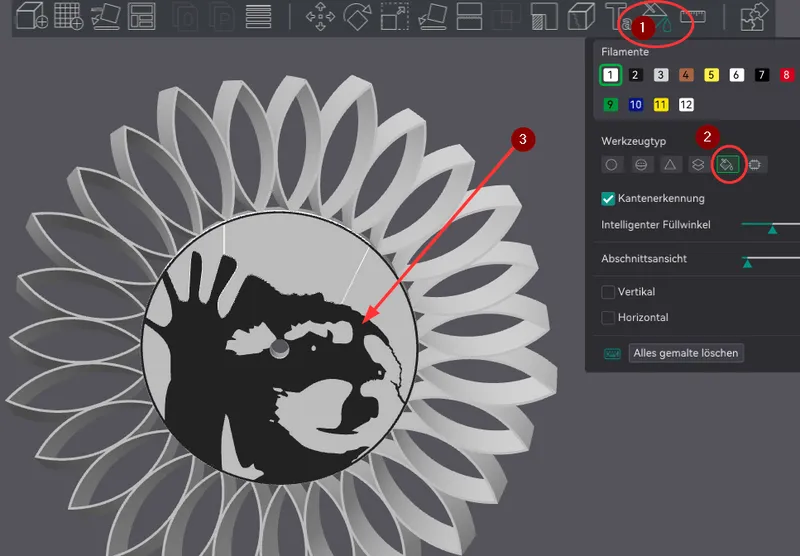Choose the Sphere brush tool type

pos(641,165)
